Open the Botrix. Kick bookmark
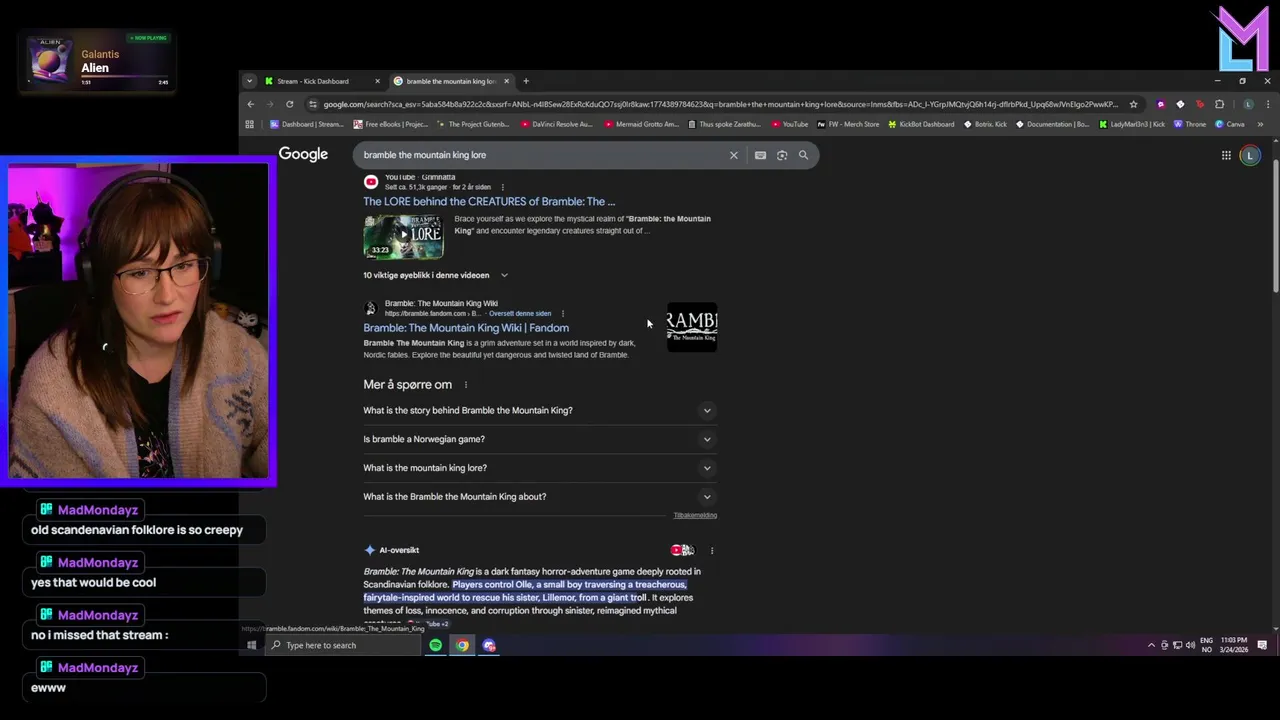This screenshot has height=720, width=1280. 985,124
